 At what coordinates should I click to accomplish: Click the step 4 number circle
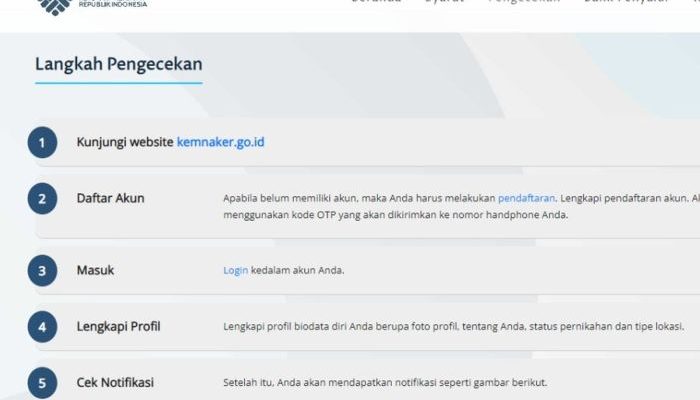point(42,327)
